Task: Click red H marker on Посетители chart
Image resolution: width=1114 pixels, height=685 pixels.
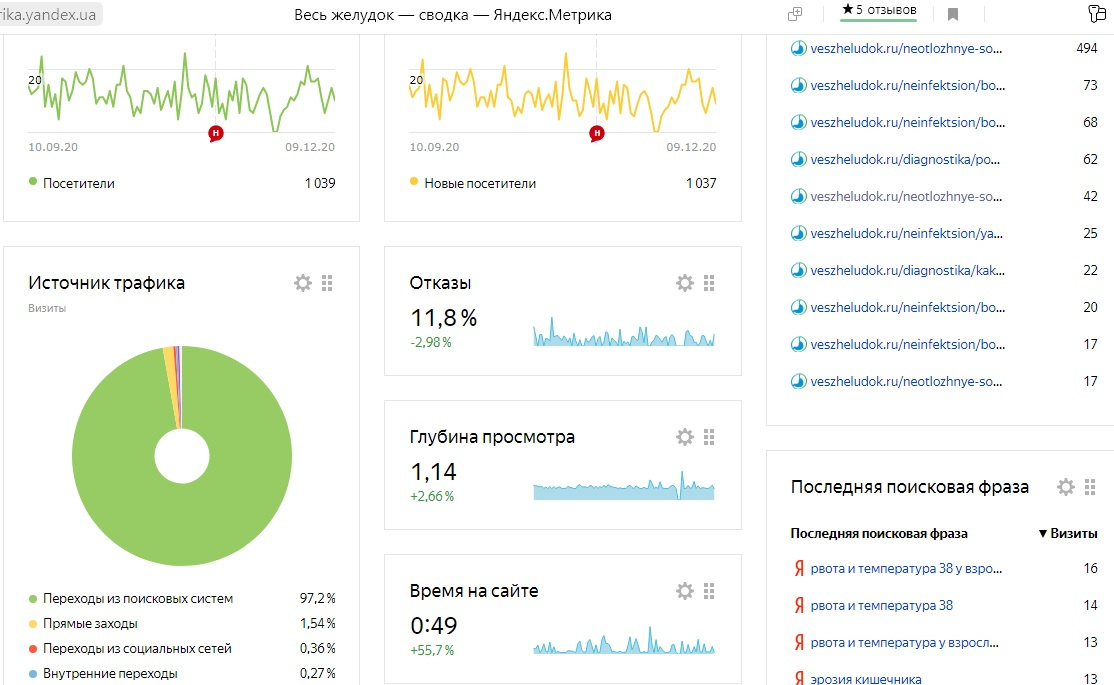Action: 215,133
